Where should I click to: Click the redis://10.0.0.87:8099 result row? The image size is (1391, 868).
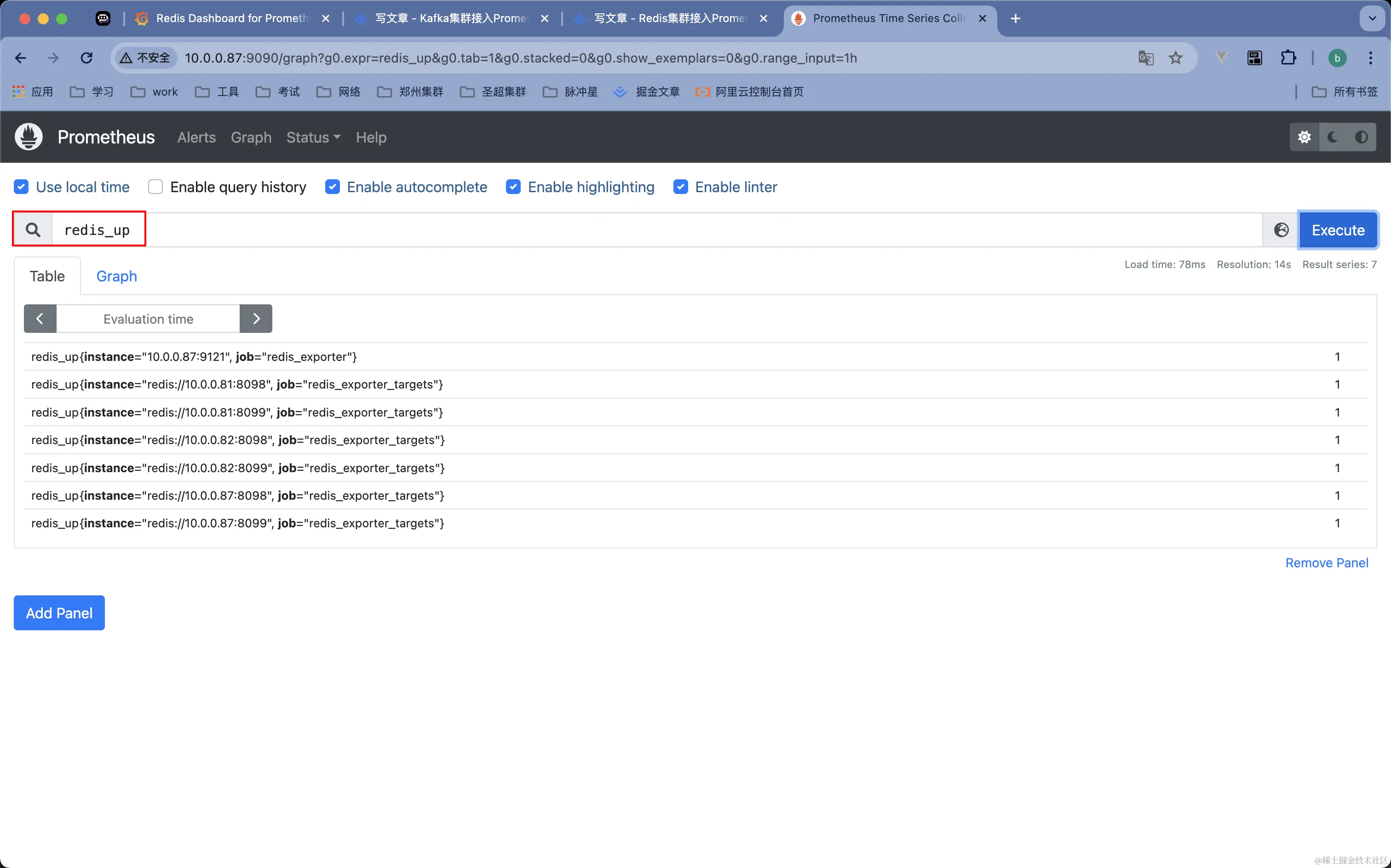point(695,523)
